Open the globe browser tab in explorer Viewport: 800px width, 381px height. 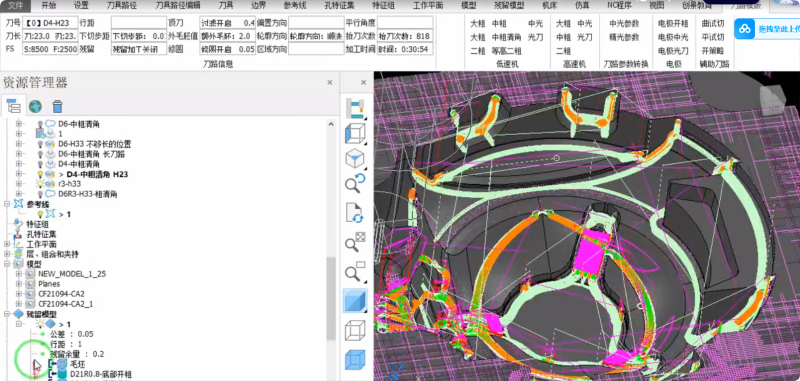coord(35,106)
